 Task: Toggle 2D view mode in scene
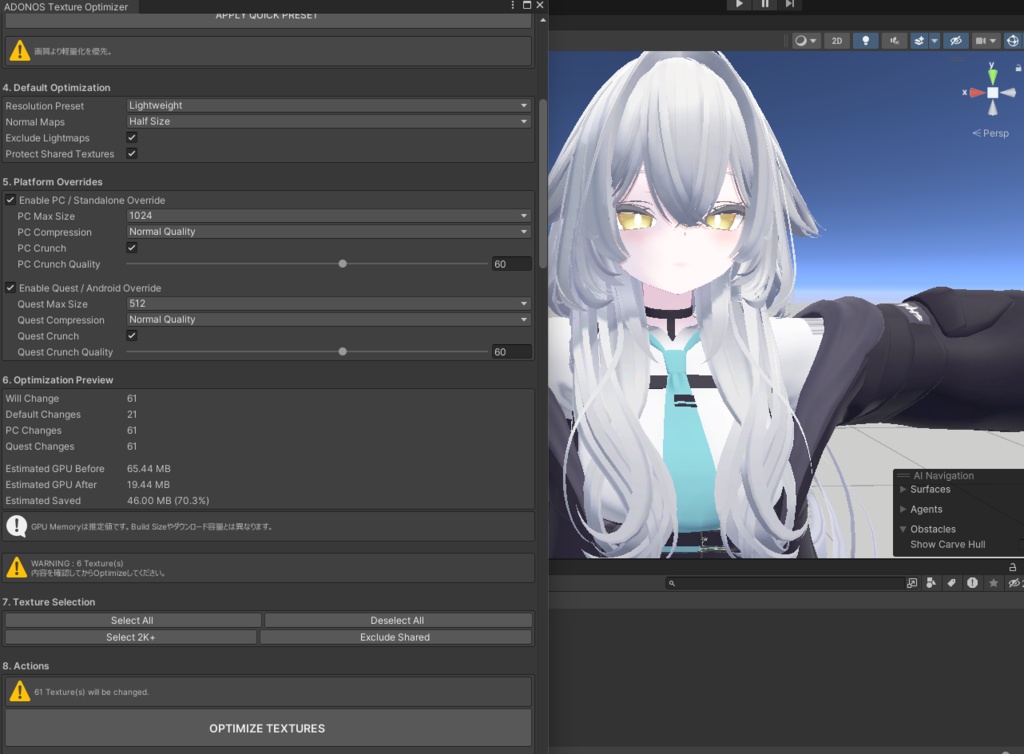[837, 40]
